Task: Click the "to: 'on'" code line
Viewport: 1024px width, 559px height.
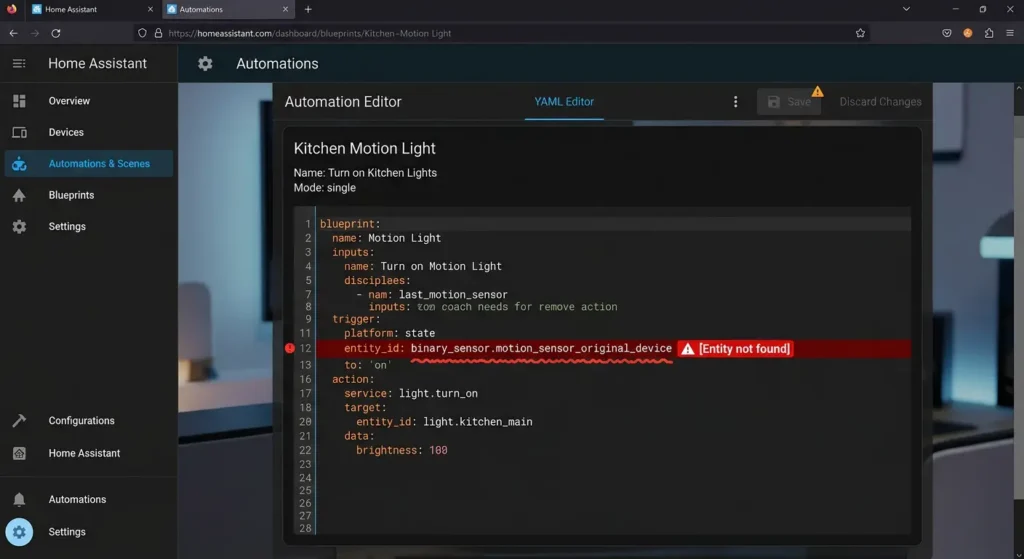Action: pyautogui.click(x=368, y=365)
